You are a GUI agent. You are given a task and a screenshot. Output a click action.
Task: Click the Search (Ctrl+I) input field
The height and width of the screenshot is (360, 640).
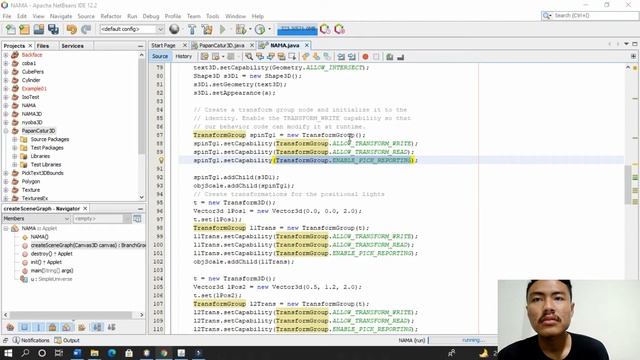(x=595, y=16)
